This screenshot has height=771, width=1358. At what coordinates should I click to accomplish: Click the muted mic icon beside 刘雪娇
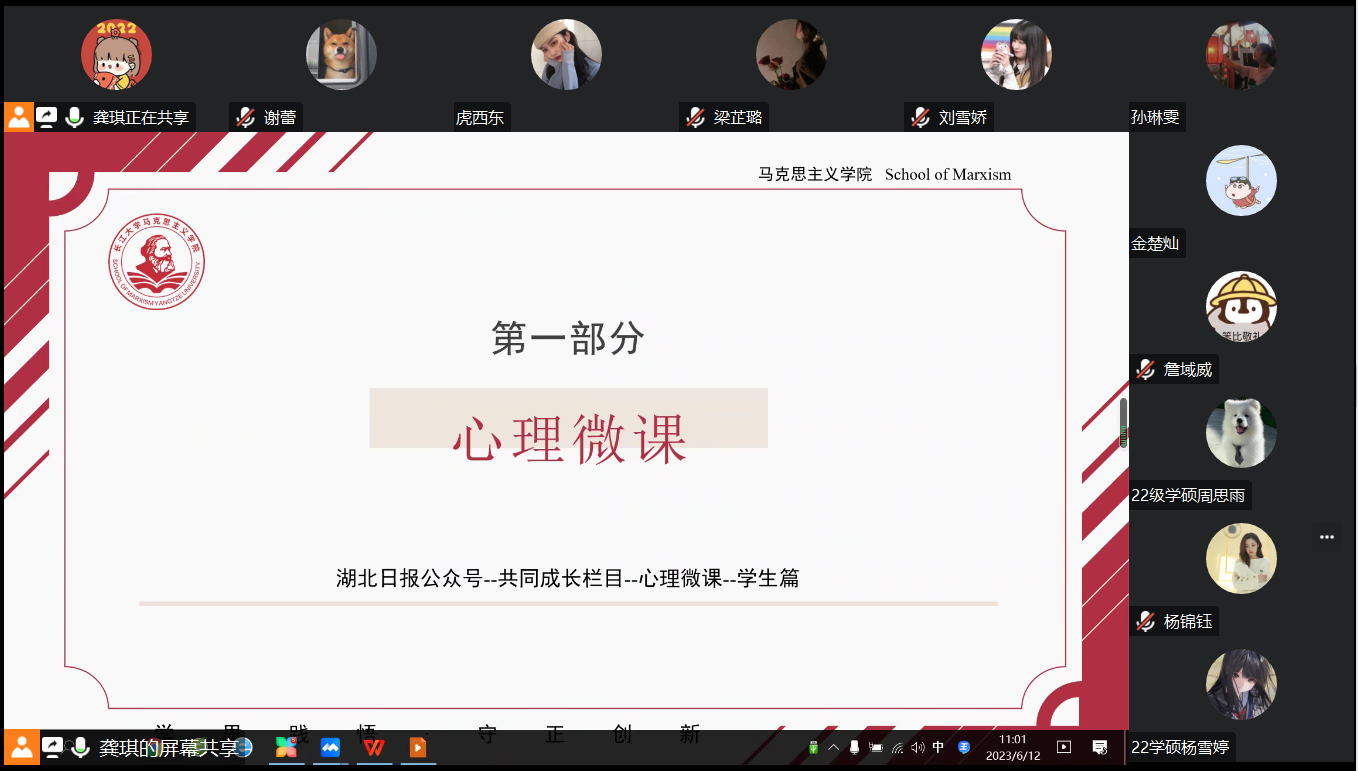tap(920, 117)
